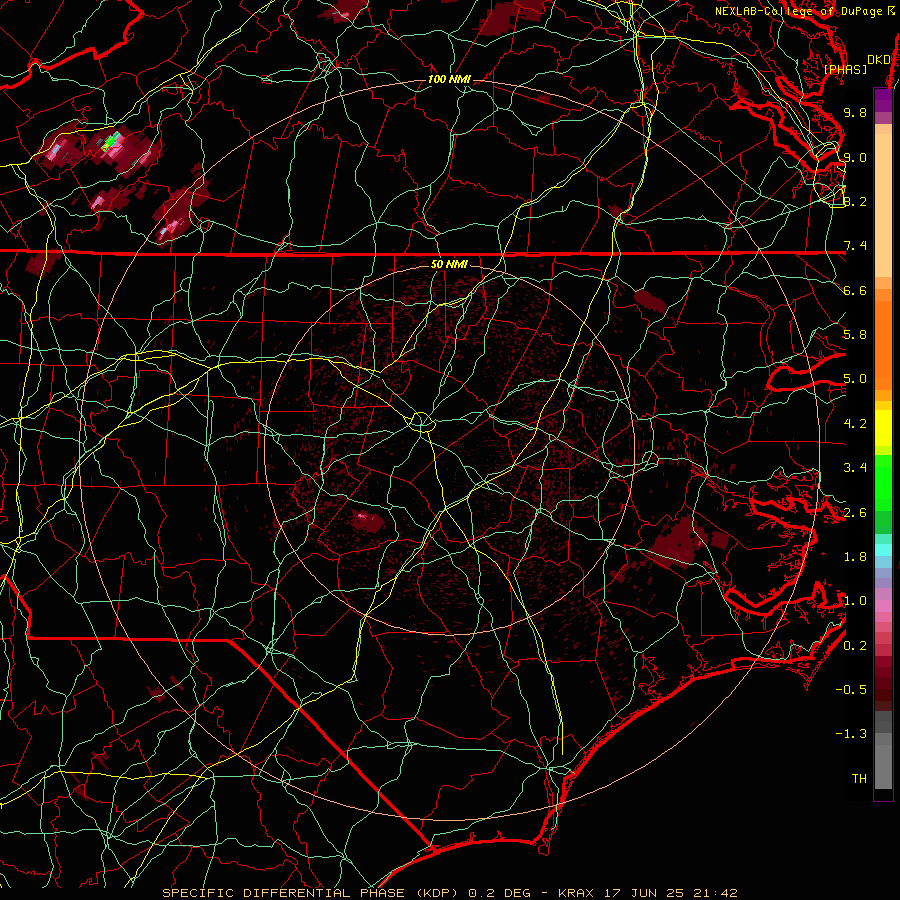The height and width of the screenshot is (900, 900).
Task: Click the "21:42" time stamp
Action: pyautogui.click(x=716, y=893)
